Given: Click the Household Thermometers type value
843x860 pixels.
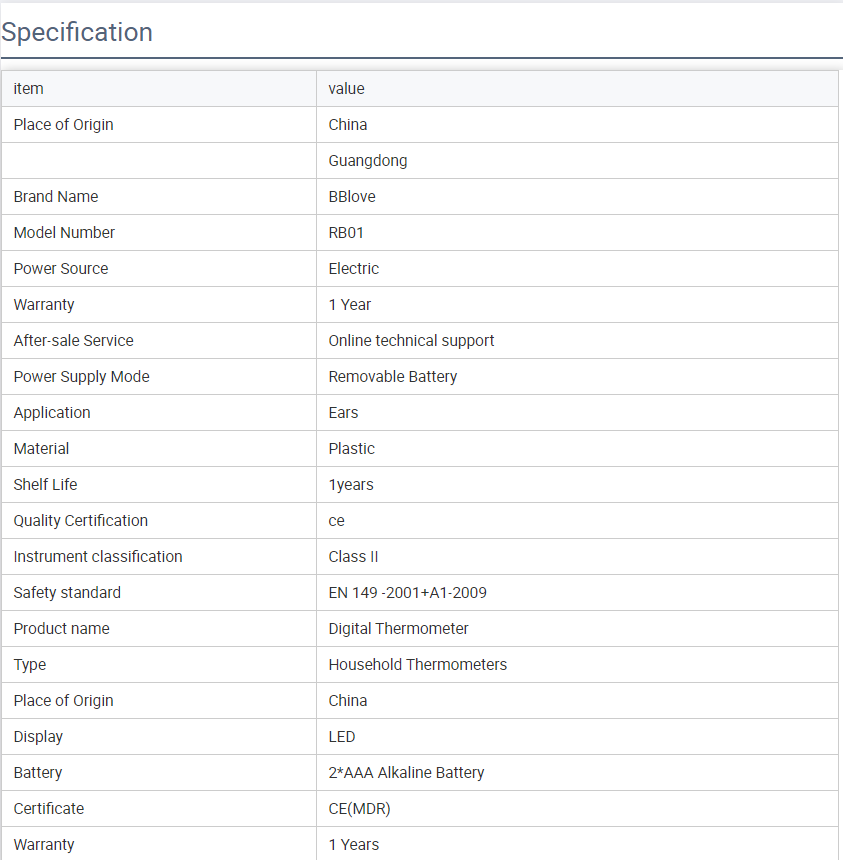Looking at the screenshot, I should tap(417, 665).
